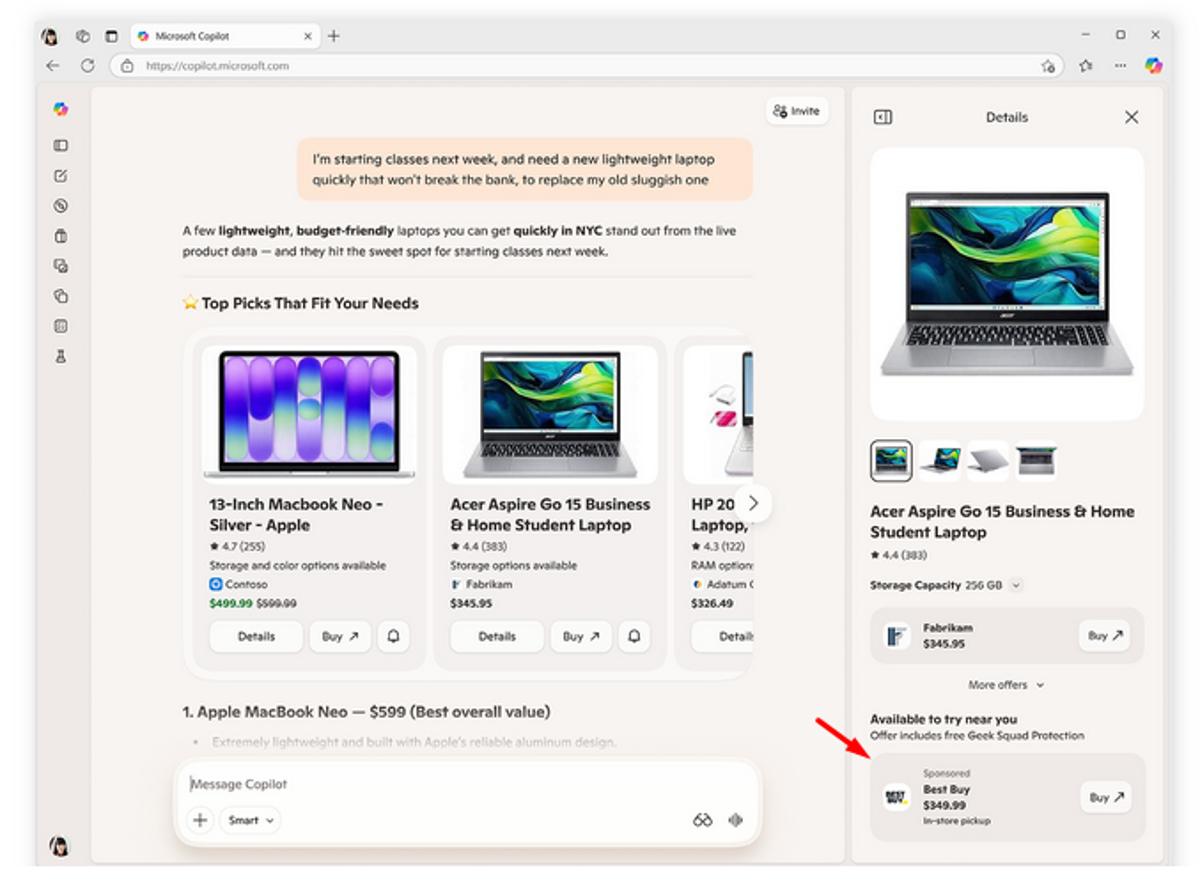This screenshot has width=1200, height=884.
Task: Open Settings and more ellipsis menu
Action: point(1121,66)
